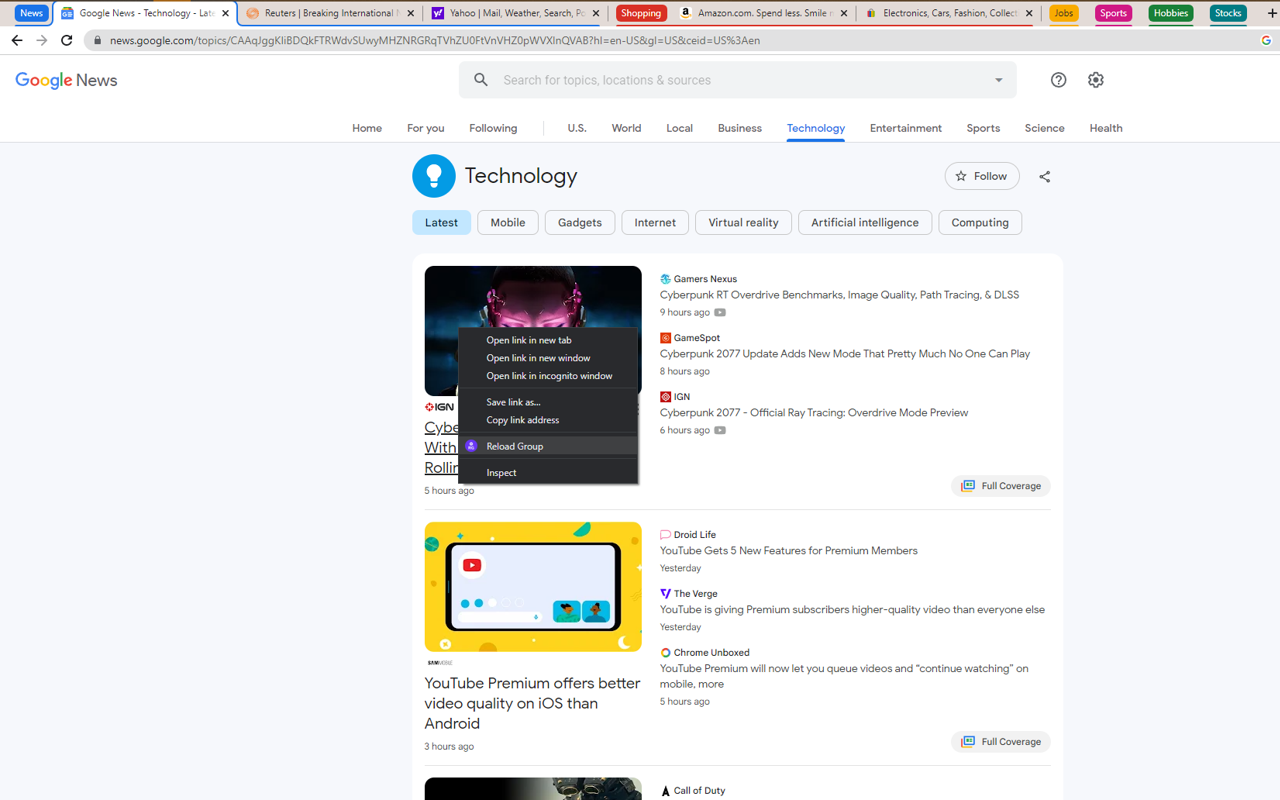Choose Inspect from the context menu
The height and width of the screenshot is (800, 1280).
click(x=501, y=471)
